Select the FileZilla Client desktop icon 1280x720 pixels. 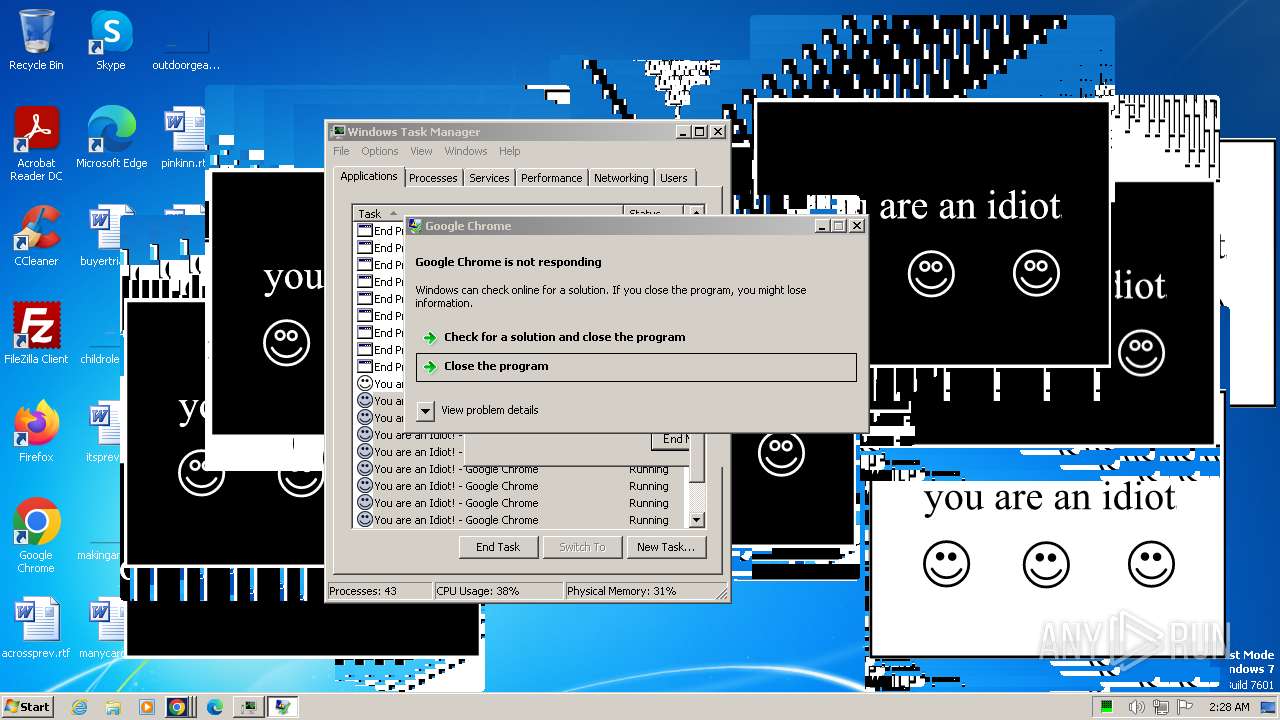[x=36, y=334]
